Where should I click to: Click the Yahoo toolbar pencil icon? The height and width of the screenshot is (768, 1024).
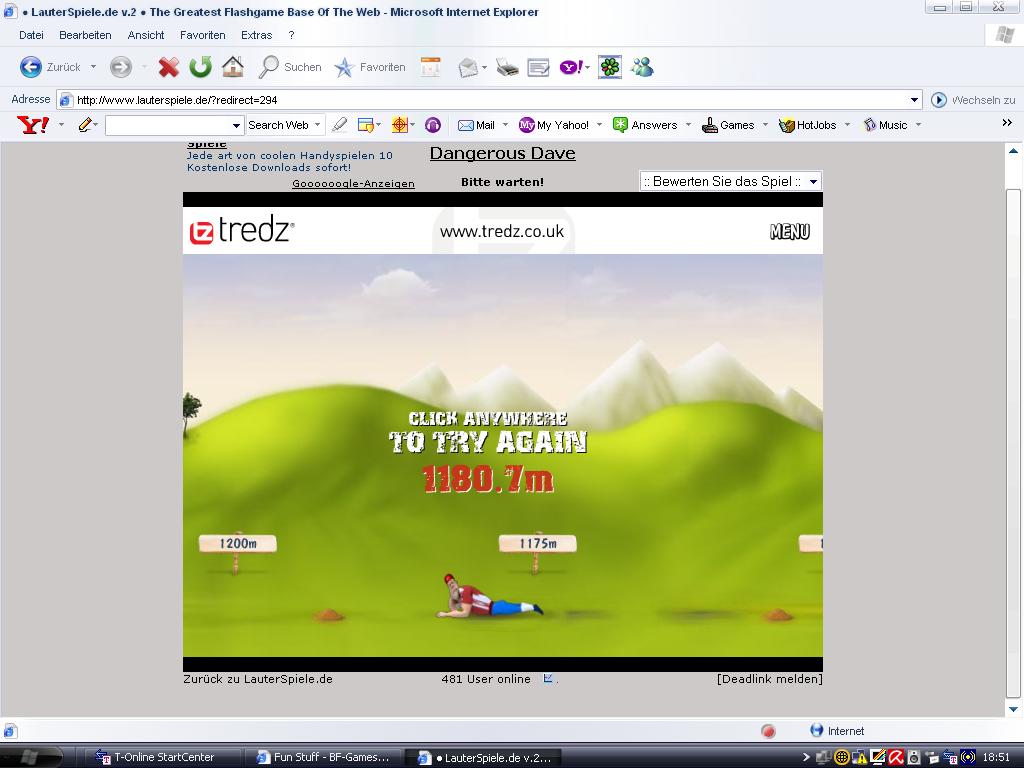coord(84,125)
